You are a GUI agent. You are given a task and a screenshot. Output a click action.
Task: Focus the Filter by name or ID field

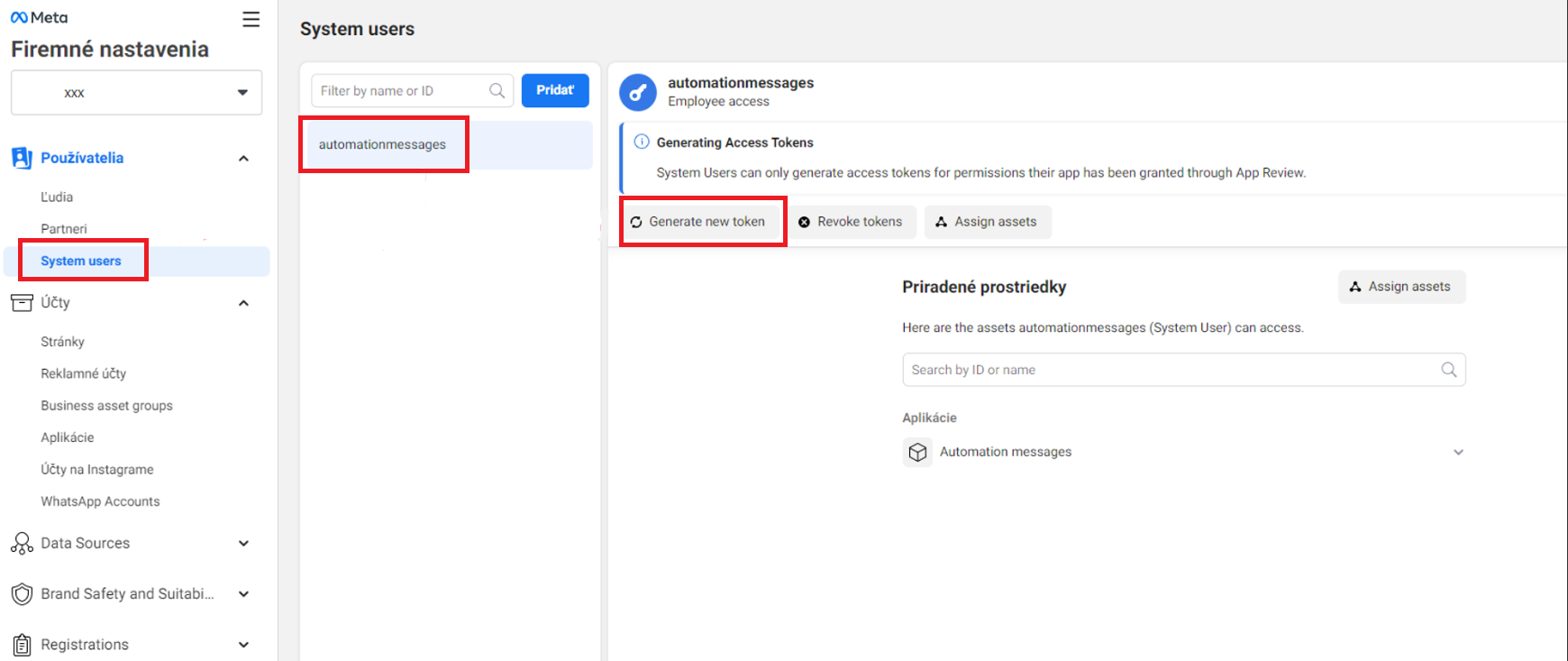click(x=412, y=90)
